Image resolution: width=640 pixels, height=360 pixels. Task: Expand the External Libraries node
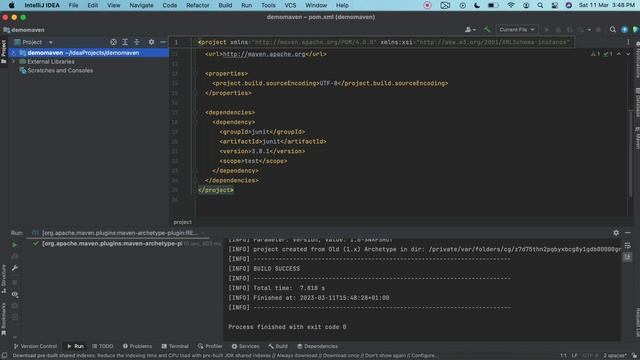[13, 62]
